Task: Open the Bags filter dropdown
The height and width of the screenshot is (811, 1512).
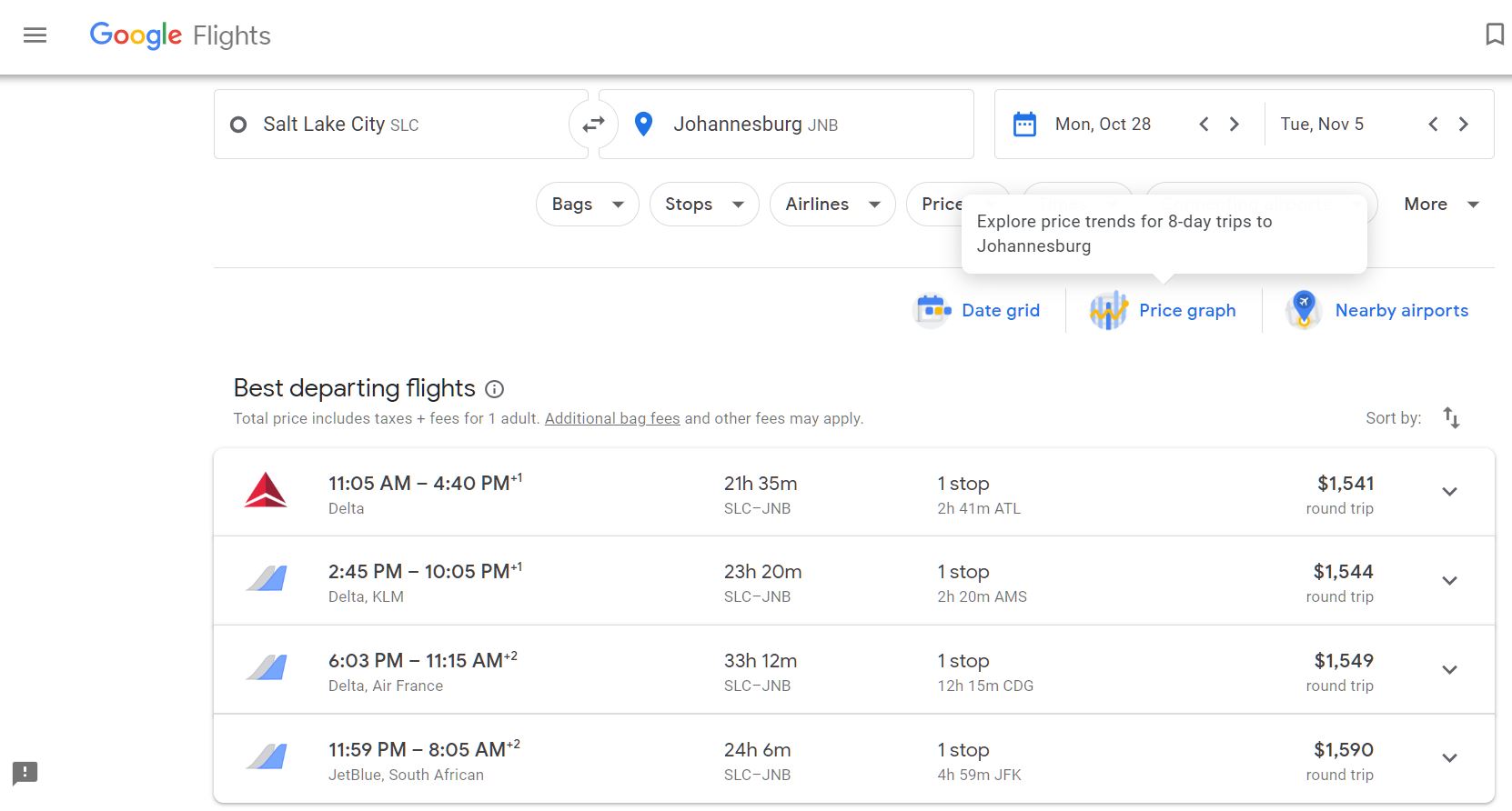Action: (x=587, y=205)
